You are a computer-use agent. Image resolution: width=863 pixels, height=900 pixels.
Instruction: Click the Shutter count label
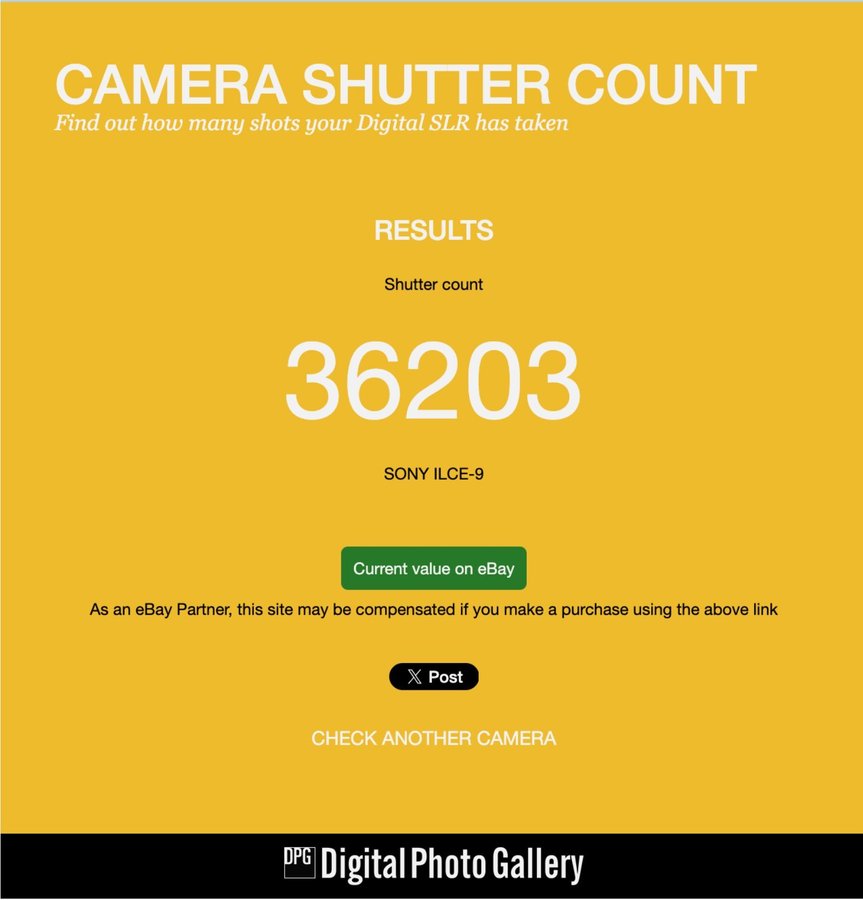433,284
